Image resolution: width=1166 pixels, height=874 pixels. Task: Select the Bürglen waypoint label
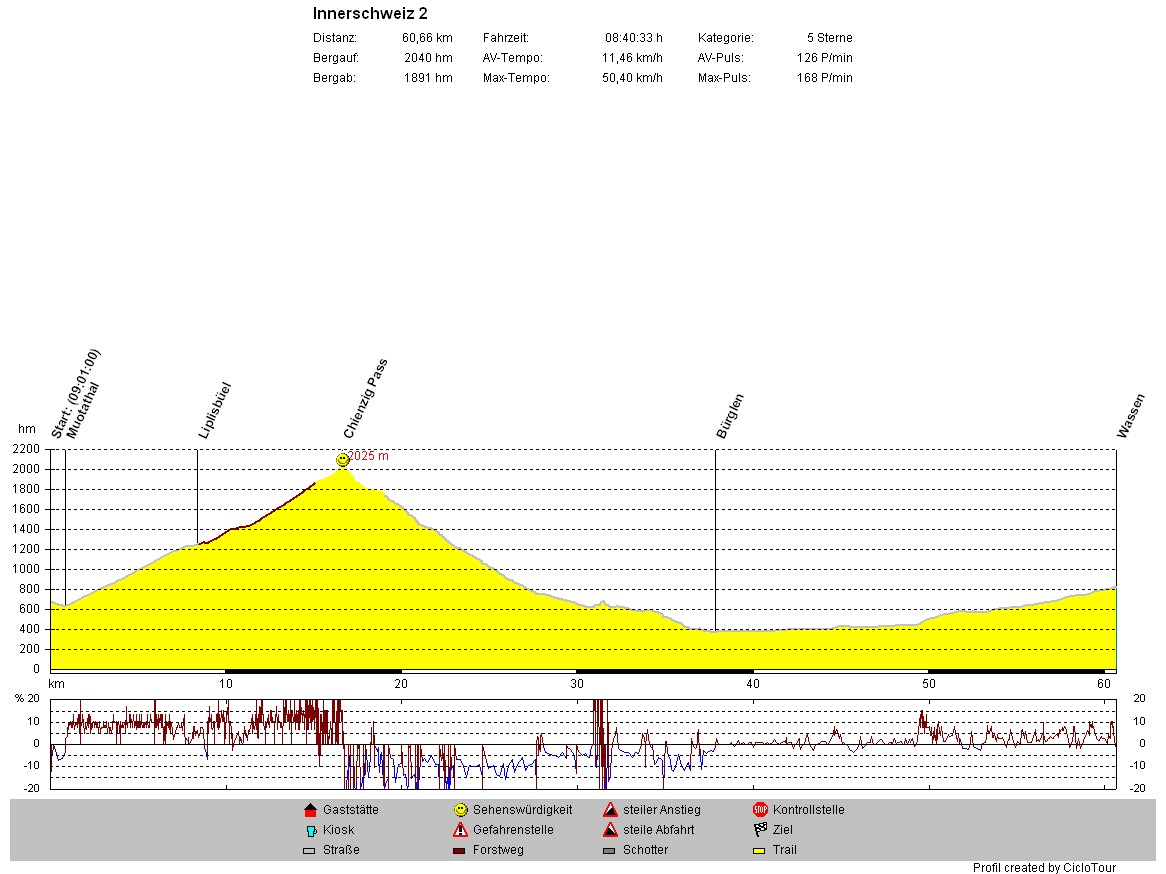pos(730,416)
